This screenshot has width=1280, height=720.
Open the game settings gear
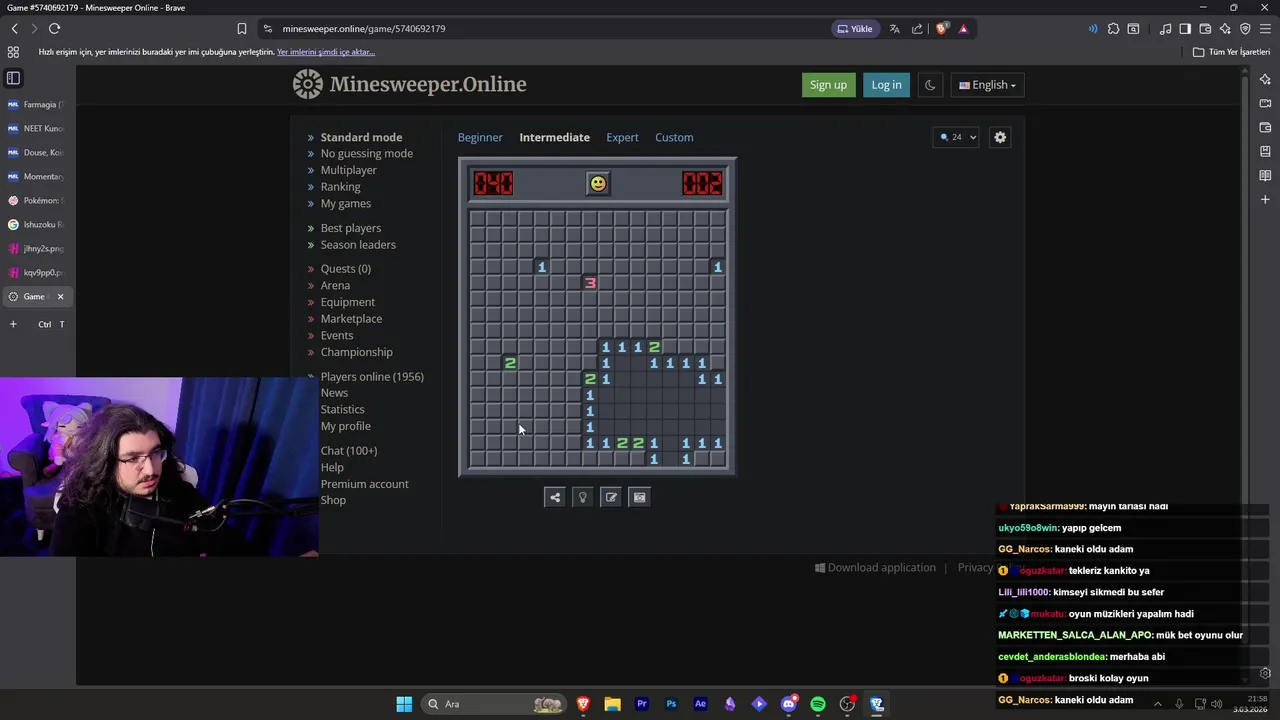tap(1000, 137)
